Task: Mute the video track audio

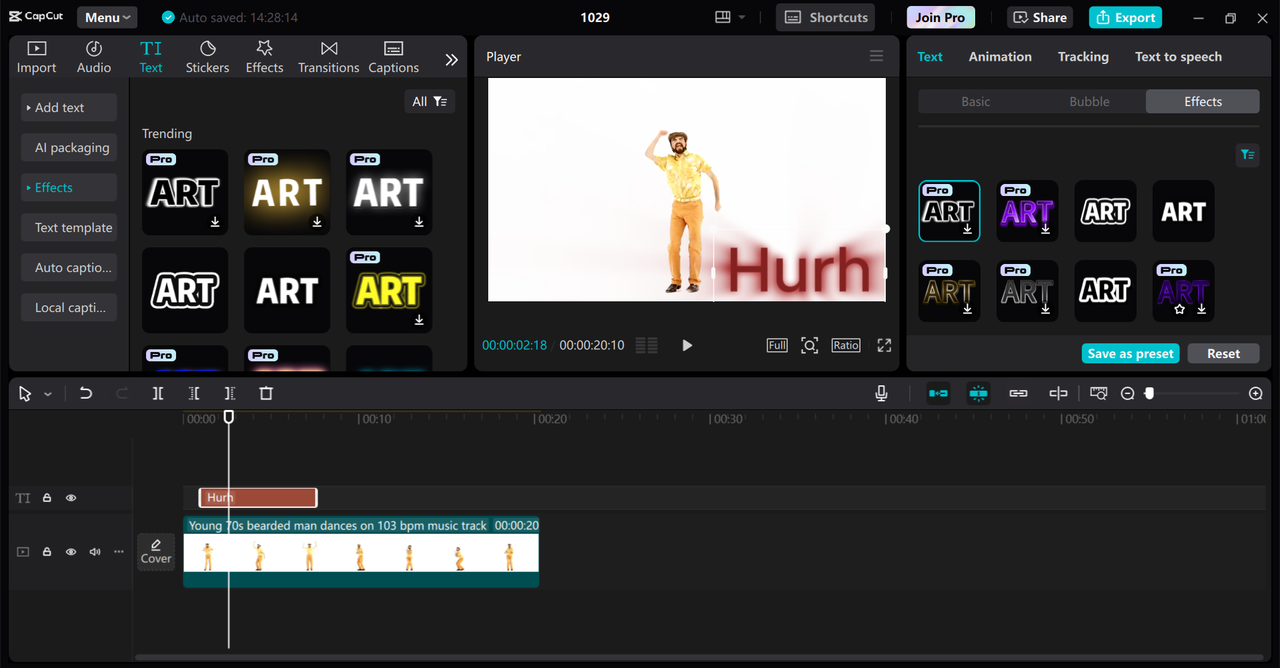Action: [x=95, y=552]
